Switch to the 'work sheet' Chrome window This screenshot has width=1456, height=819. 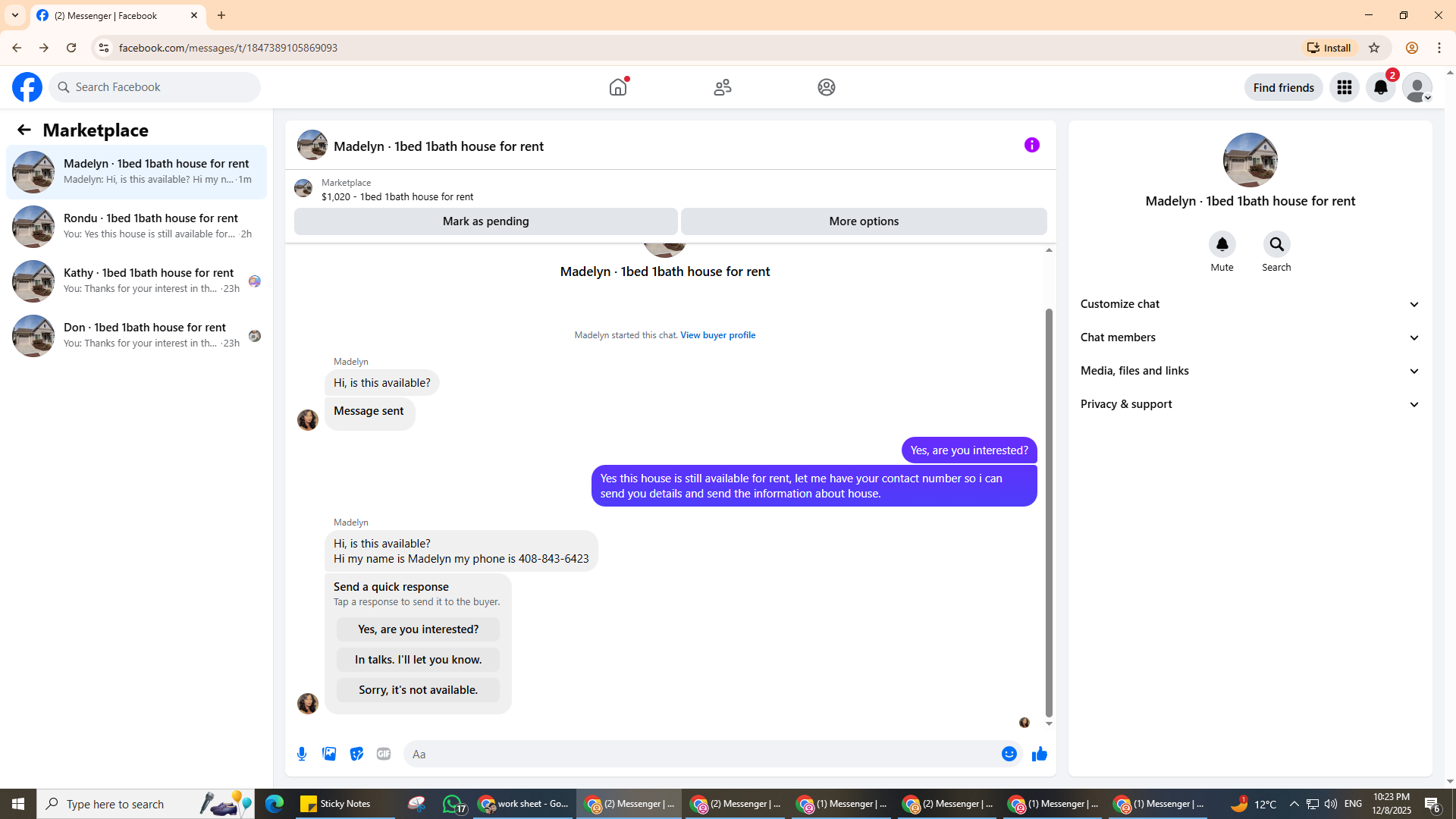523,804
